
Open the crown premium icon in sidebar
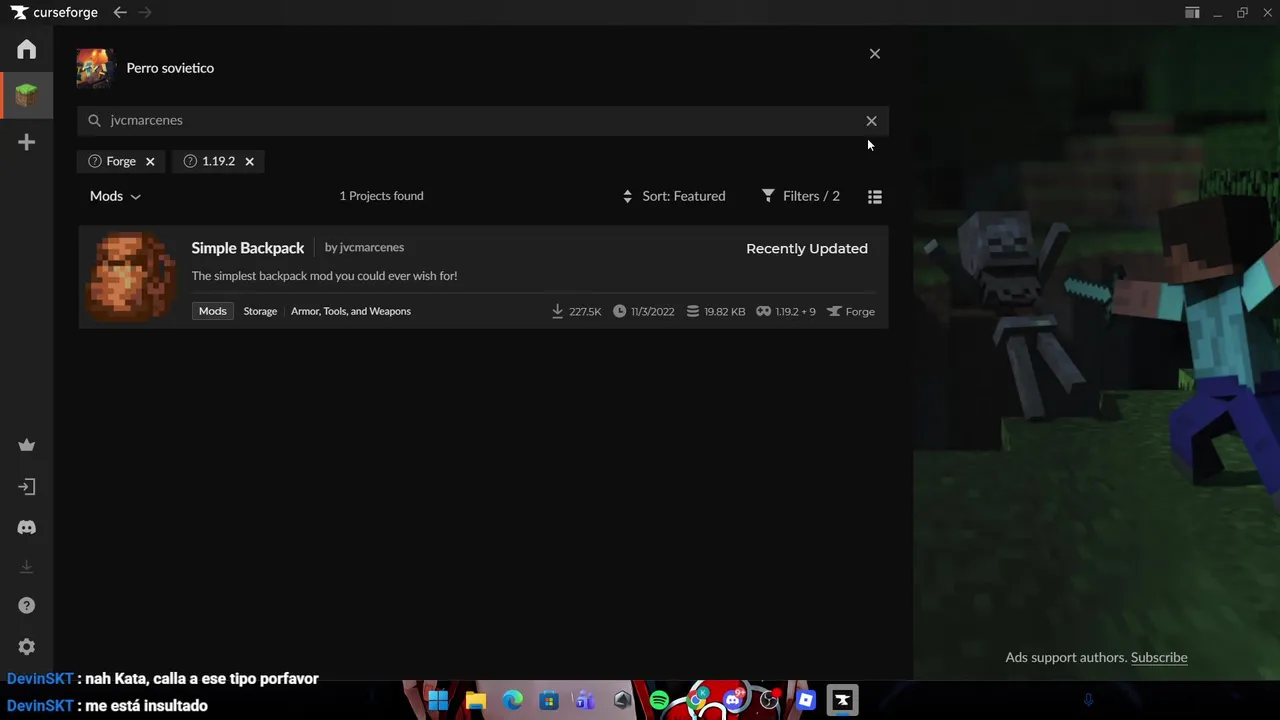(x=27, y=446)
